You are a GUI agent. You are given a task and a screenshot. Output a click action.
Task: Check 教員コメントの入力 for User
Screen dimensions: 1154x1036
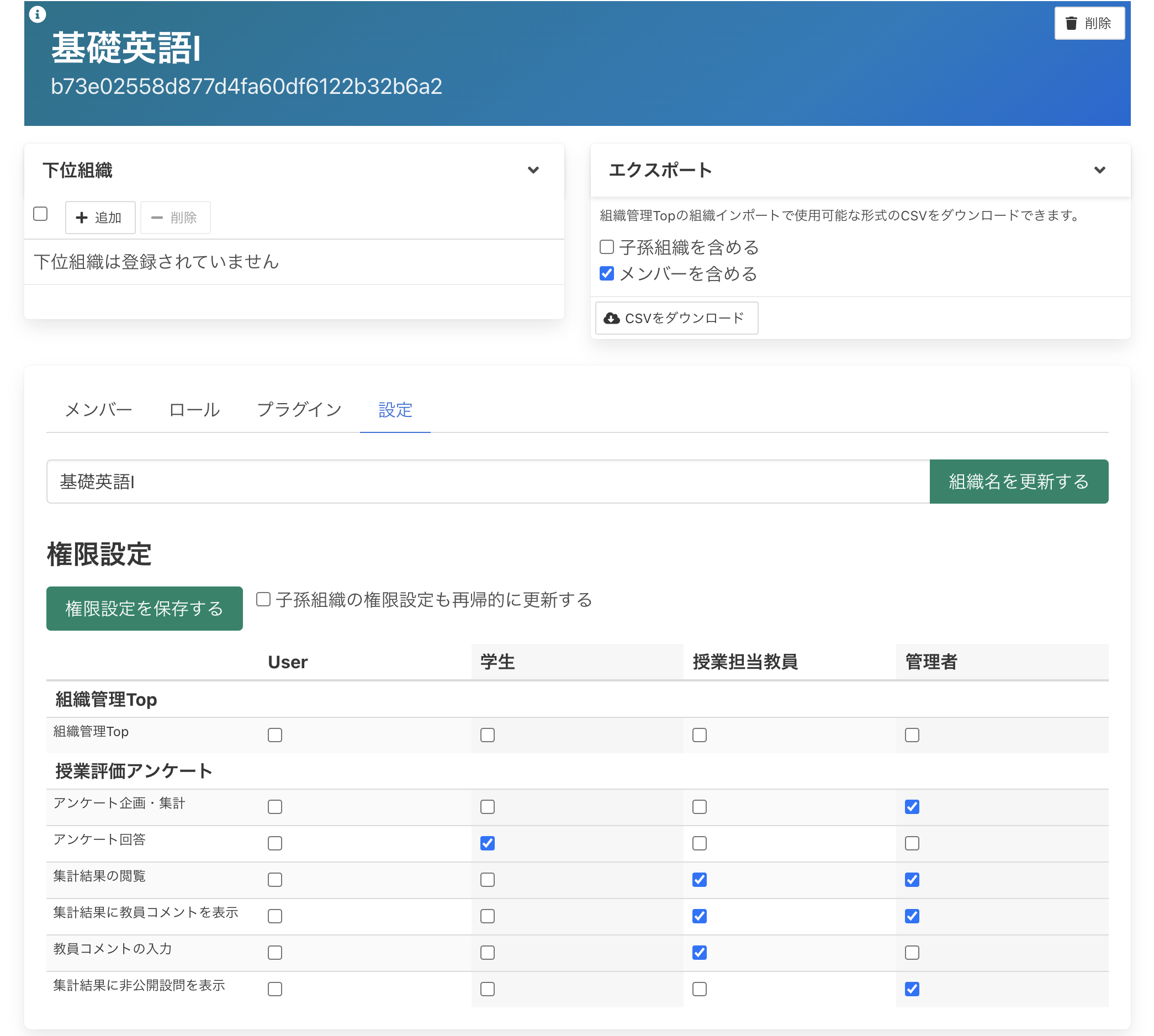click(275, 952)
